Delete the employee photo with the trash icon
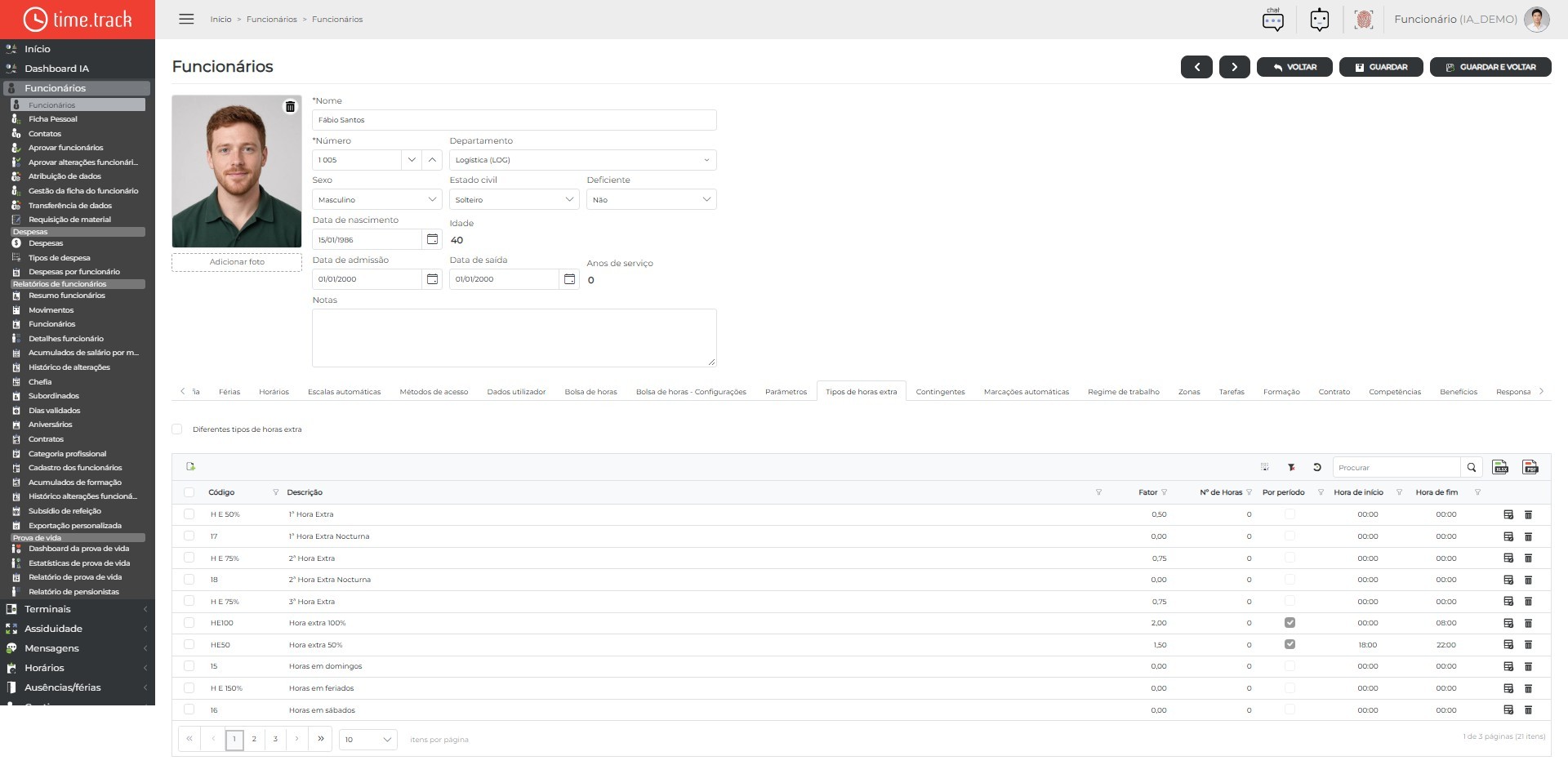The height and width of the screenshot is (765, 1568). [290, 107]
